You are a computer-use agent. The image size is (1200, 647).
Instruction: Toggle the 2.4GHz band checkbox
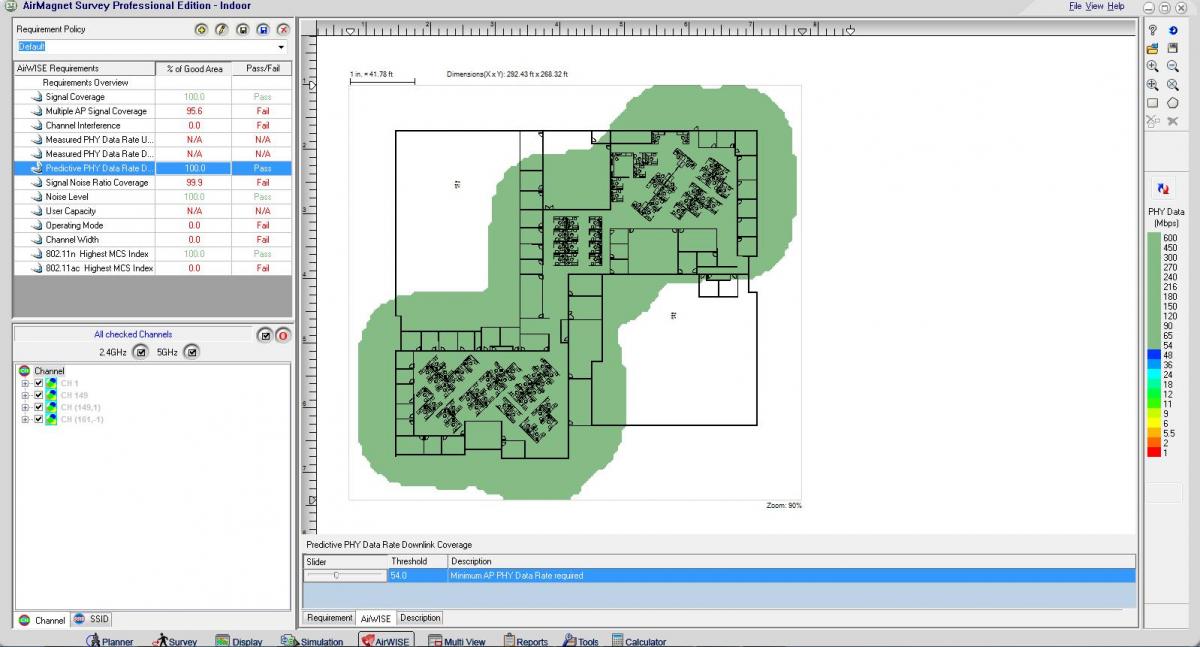141,352
